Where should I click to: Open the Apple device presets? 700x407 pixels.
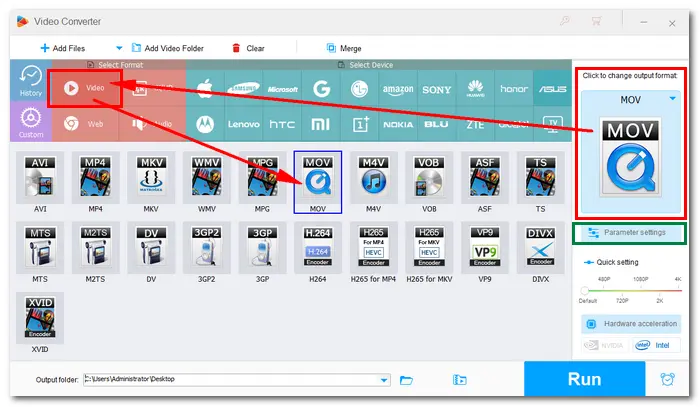205,89
